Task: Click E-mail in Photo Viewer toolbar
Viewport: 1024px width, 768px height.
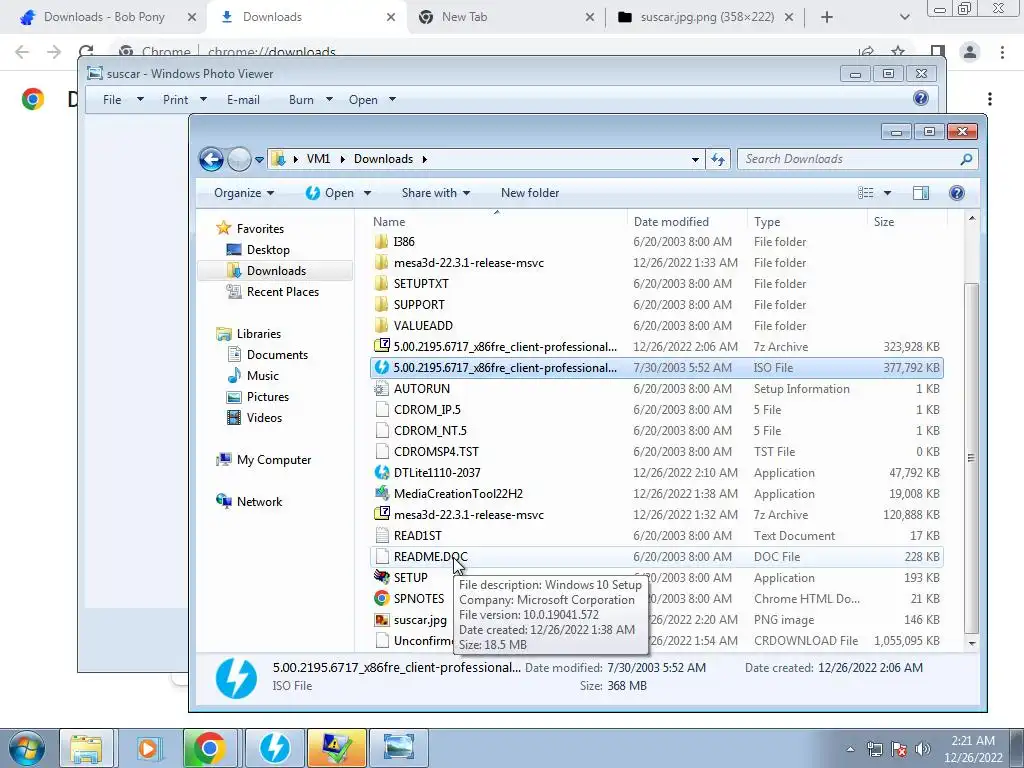Action: 243,99
